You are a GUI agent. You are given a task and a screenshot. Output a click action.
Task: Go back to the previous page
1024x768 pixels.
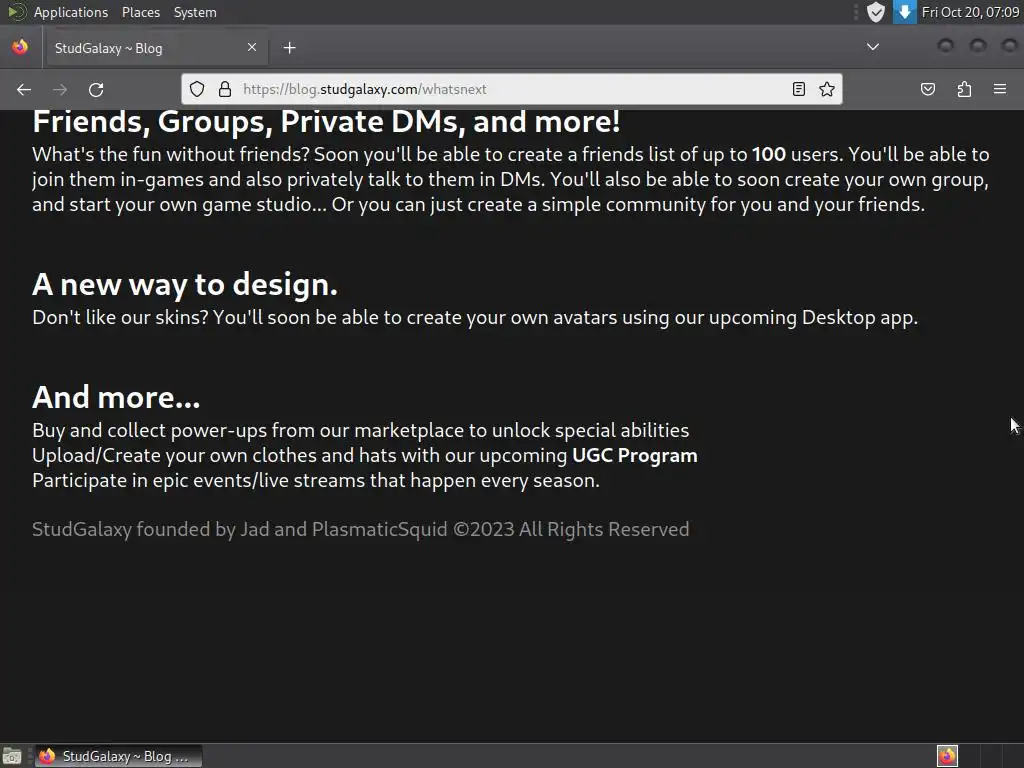[x=24, y=89]
